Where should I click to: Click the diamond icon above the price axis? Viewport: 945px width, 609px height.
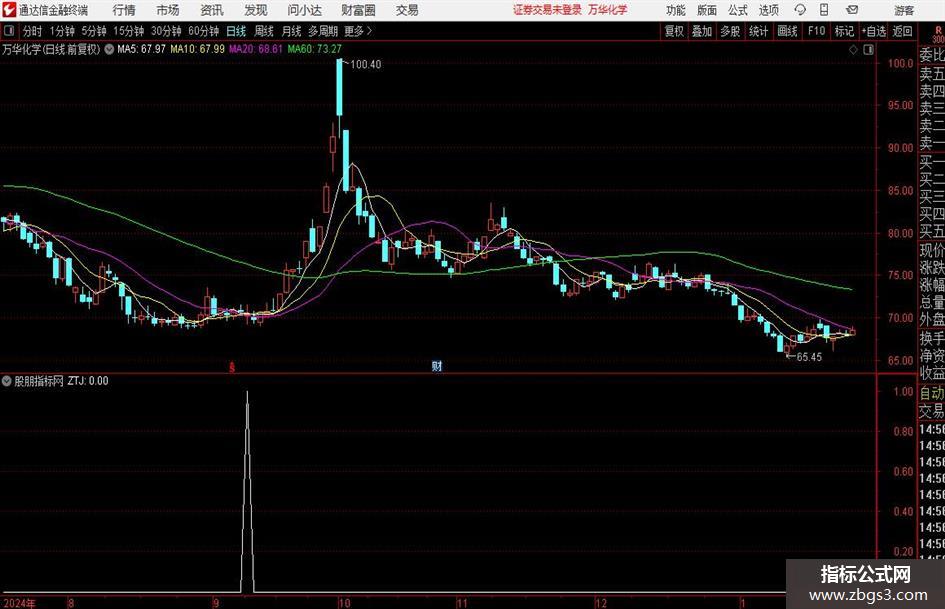click(x=853, y=50)
